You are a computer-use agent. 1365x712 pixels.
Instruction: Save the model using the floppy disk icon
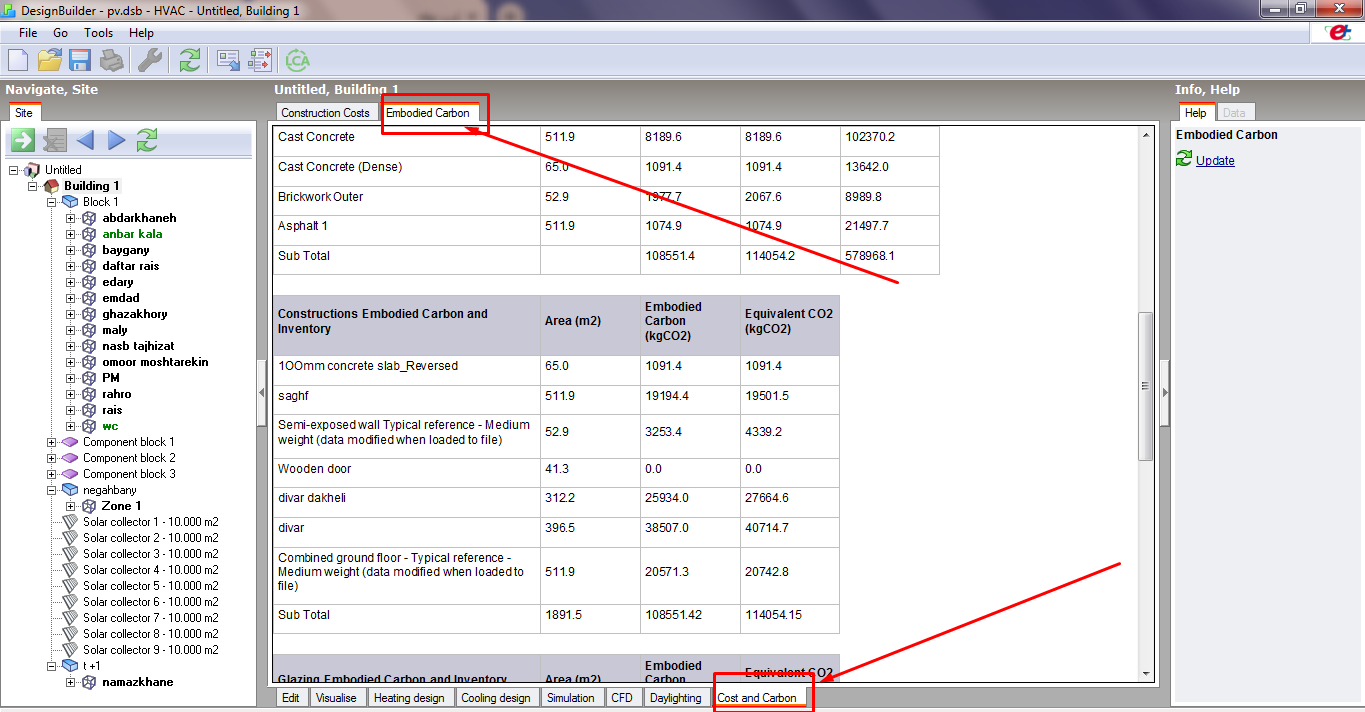coord(80,60)
